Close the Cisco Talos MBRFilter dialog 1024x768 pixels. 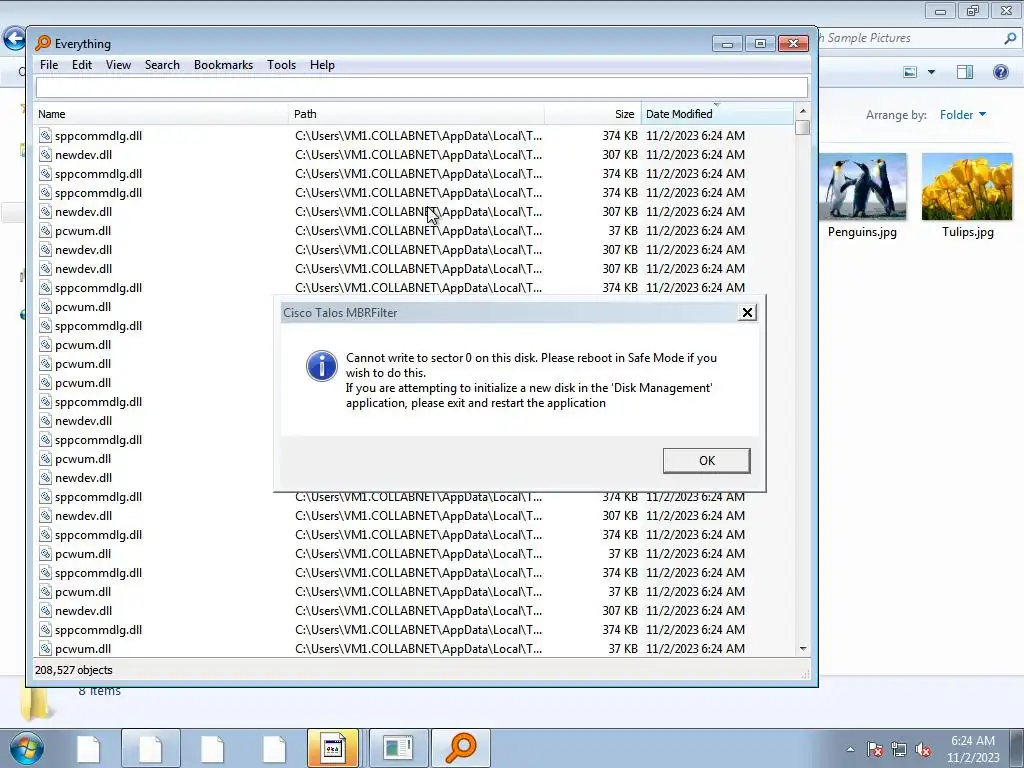[747, 313]
